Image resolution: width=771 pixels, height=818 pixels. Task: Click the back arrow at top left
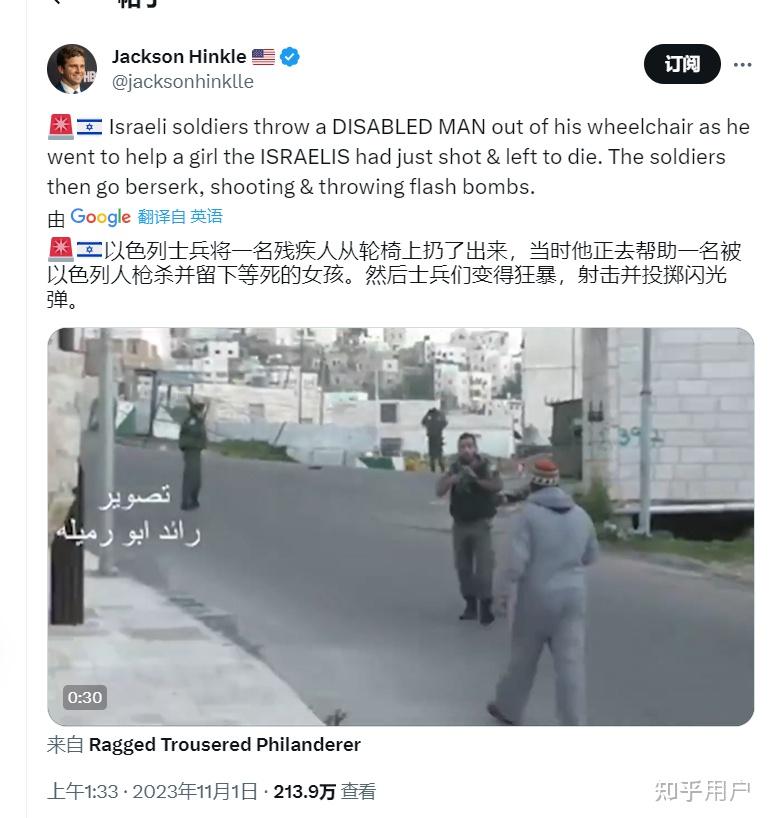click(x=57, y=2)
